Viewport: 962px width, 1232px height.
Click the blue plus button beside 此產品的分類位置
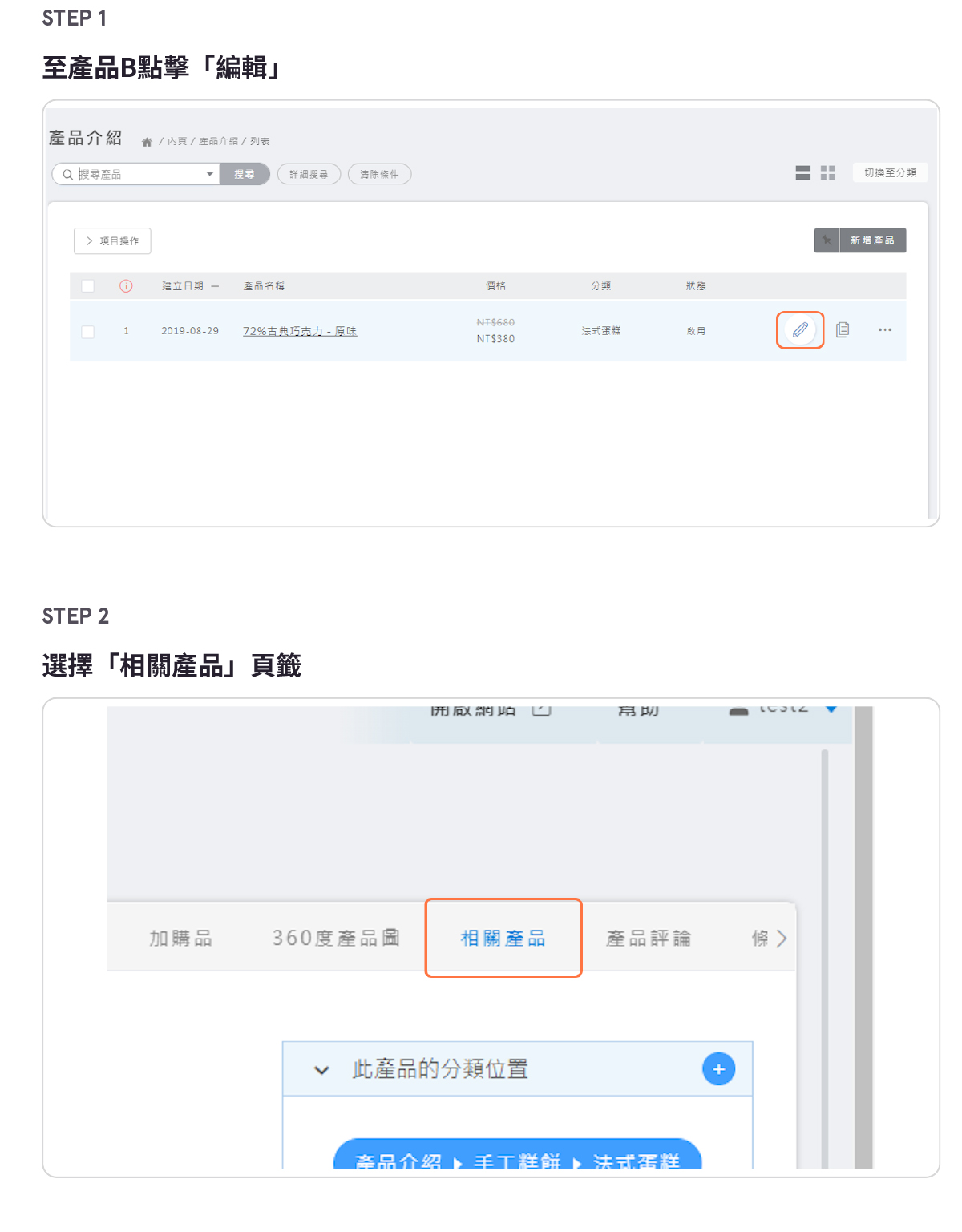click(x=718, y=1069)
